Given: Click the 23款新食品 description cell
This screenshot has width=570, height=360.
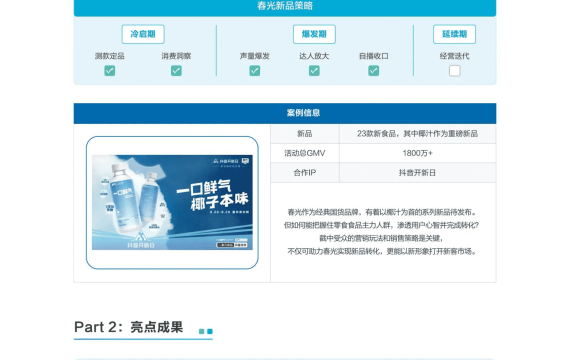Looking at the screenshot, I should (x=417, y=134).
